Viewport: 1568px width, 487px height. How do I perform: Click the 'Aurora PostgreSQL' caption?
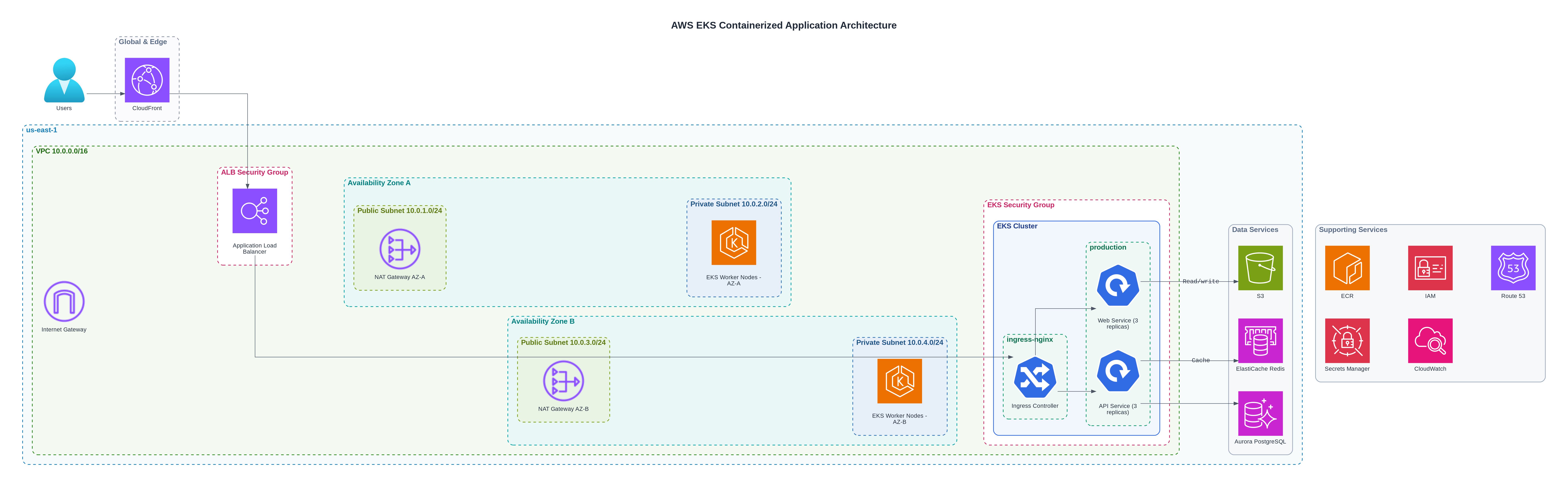pyautogui.click(x=1260, y=442)
